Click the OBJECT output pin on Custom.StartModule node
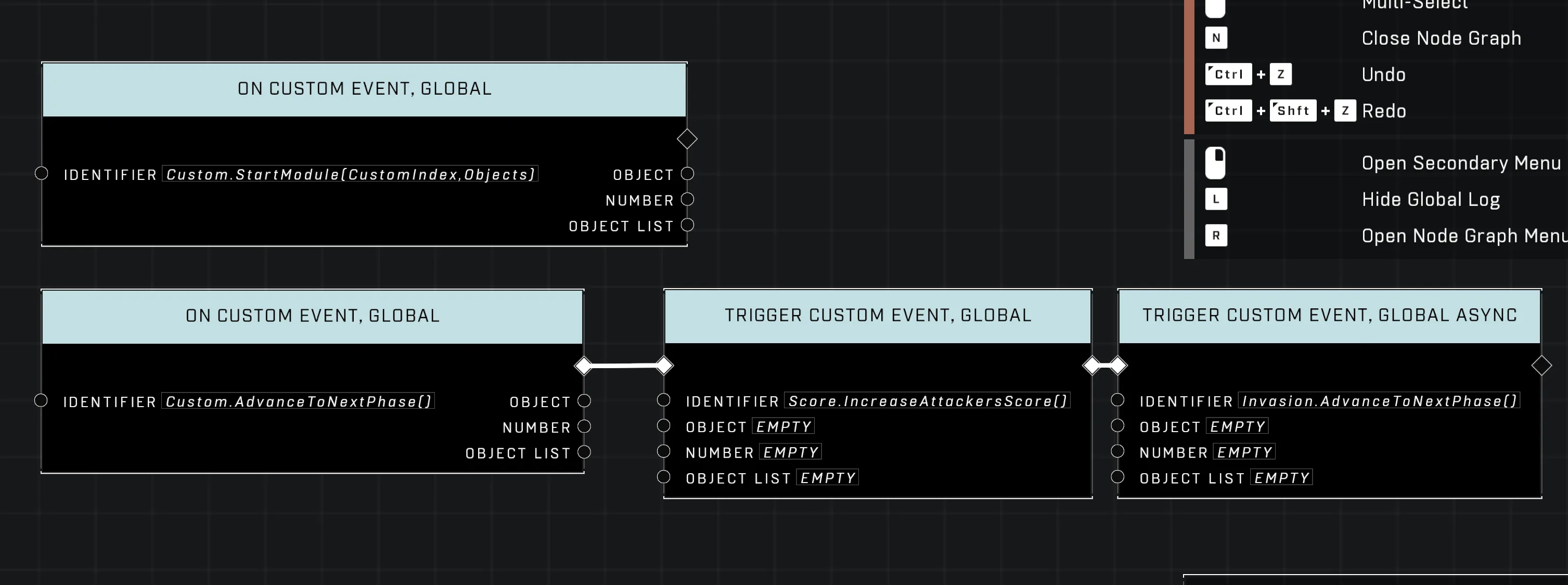This screenshot has height=585, width=1568. click(x=687, y=173)
